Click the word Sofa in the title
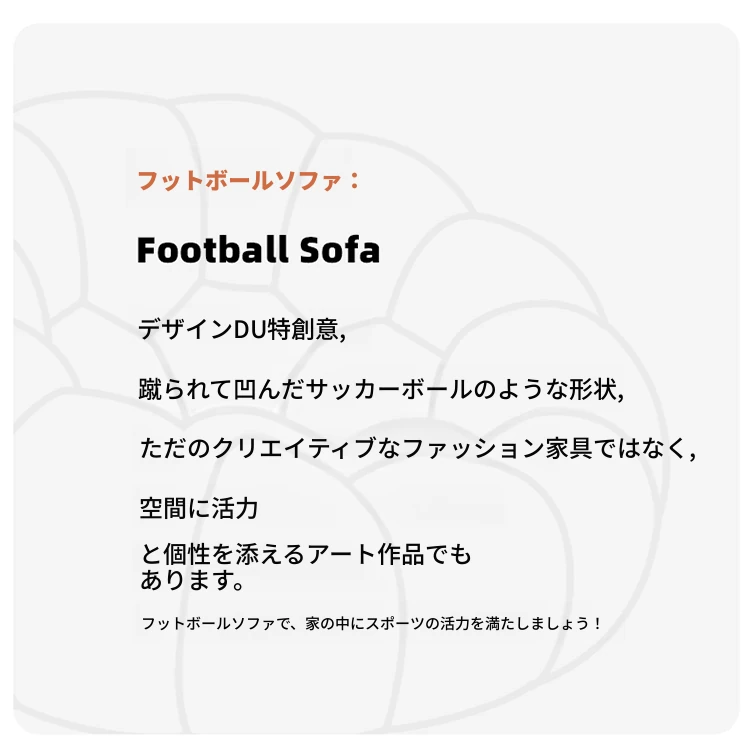Image resolution: width=750 pixels, height=750 pixels. 340,250
